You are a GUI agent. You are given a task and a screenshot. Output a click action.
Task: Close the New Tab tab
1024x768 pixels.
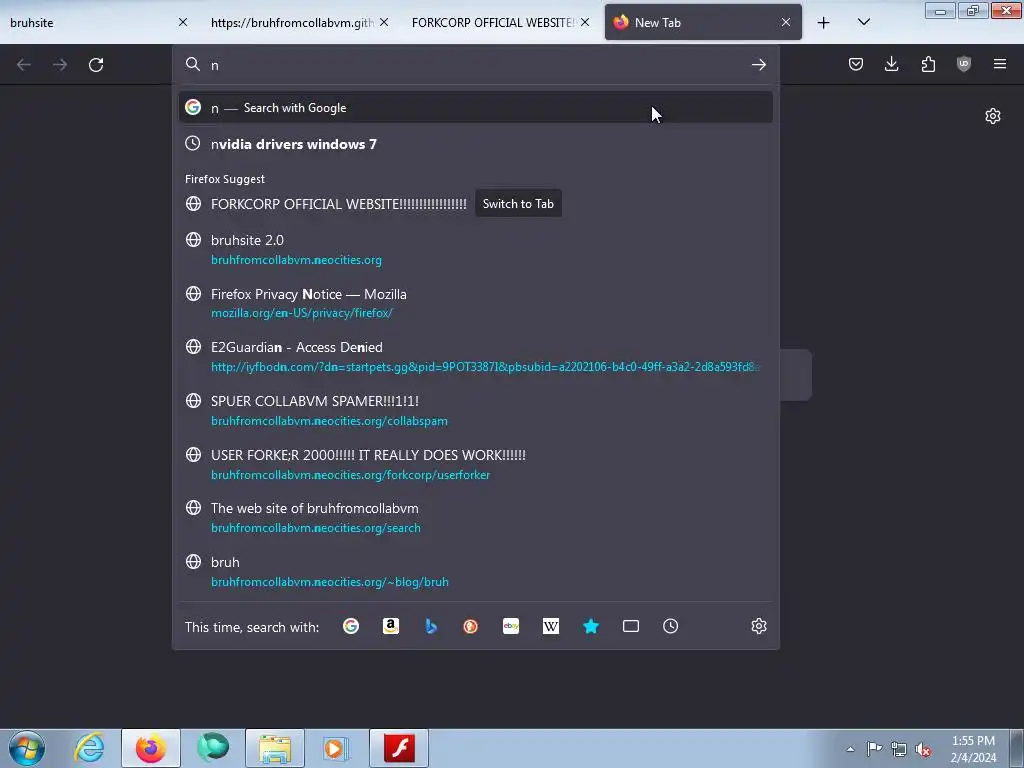pos(786,23)
